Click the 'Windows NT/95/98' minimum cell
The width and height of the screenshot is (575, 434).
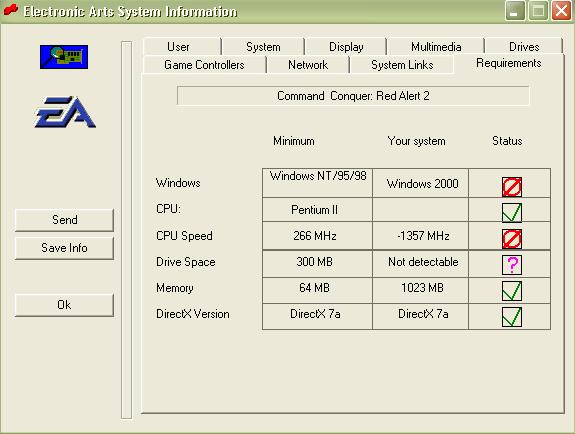[x=318, y=183]
